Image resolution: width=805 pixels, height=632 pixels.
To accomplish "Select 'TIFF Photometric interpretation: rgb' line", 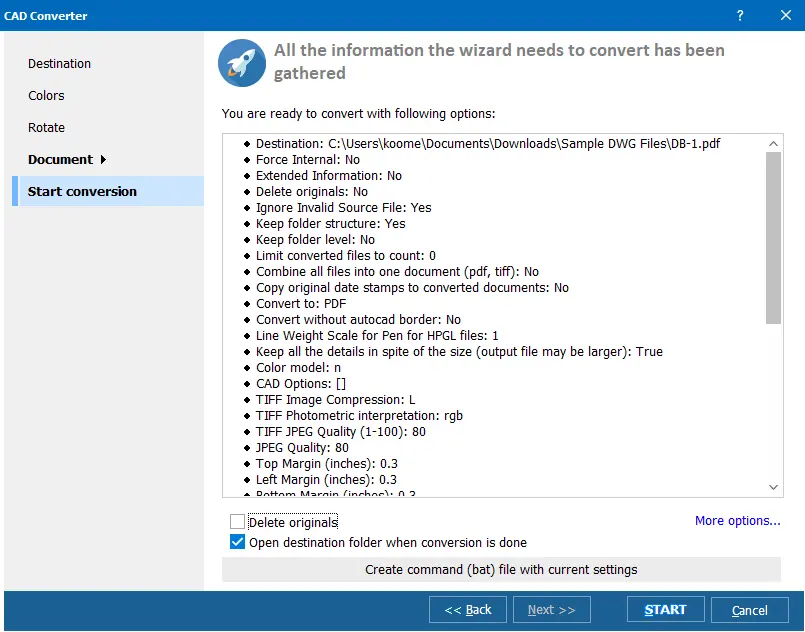I will 359,415.
